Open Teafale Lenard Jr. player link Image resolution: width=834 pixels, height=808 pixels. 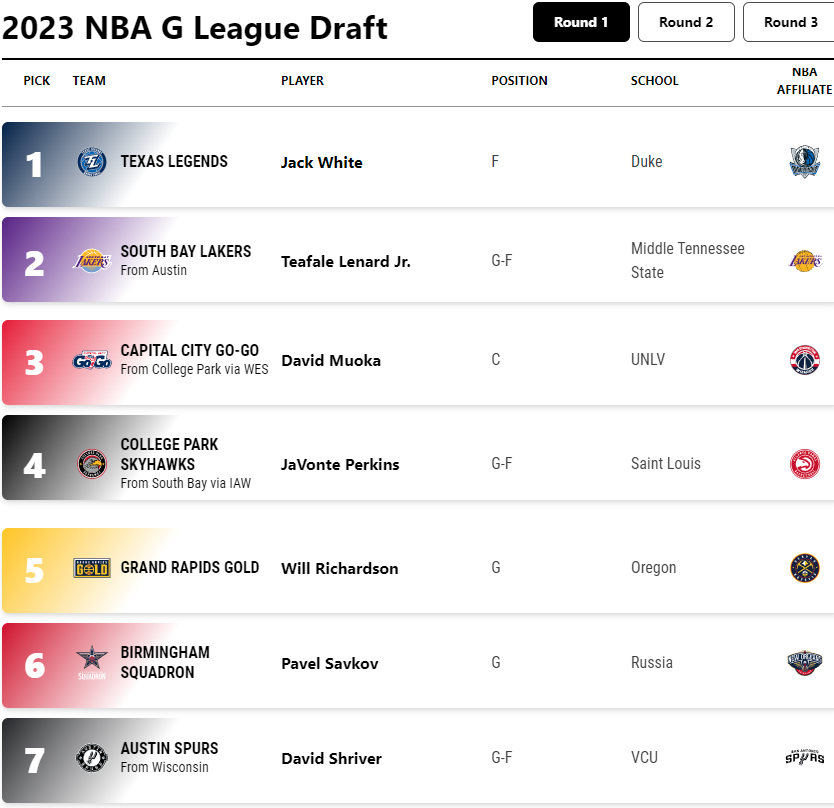point(346,262)
